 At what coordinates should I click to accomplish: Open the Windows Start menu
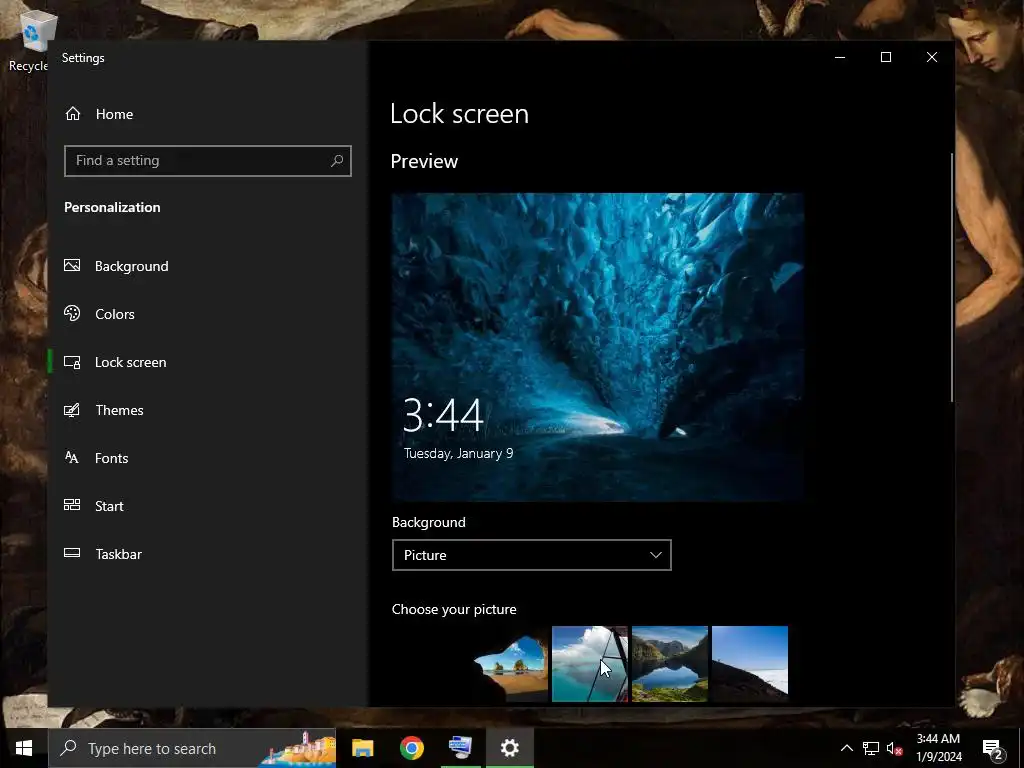tap(24, 748)
